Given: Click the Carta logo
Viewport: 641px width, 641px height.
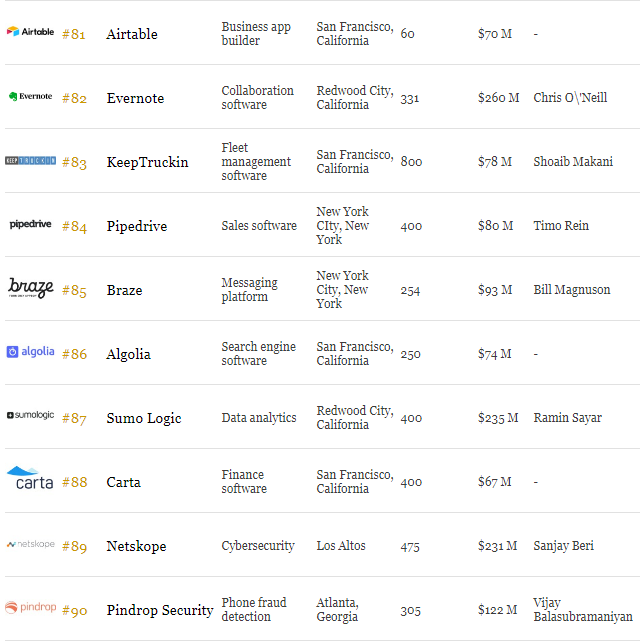Looking at the screenshot, I should (x=30, y=477).
